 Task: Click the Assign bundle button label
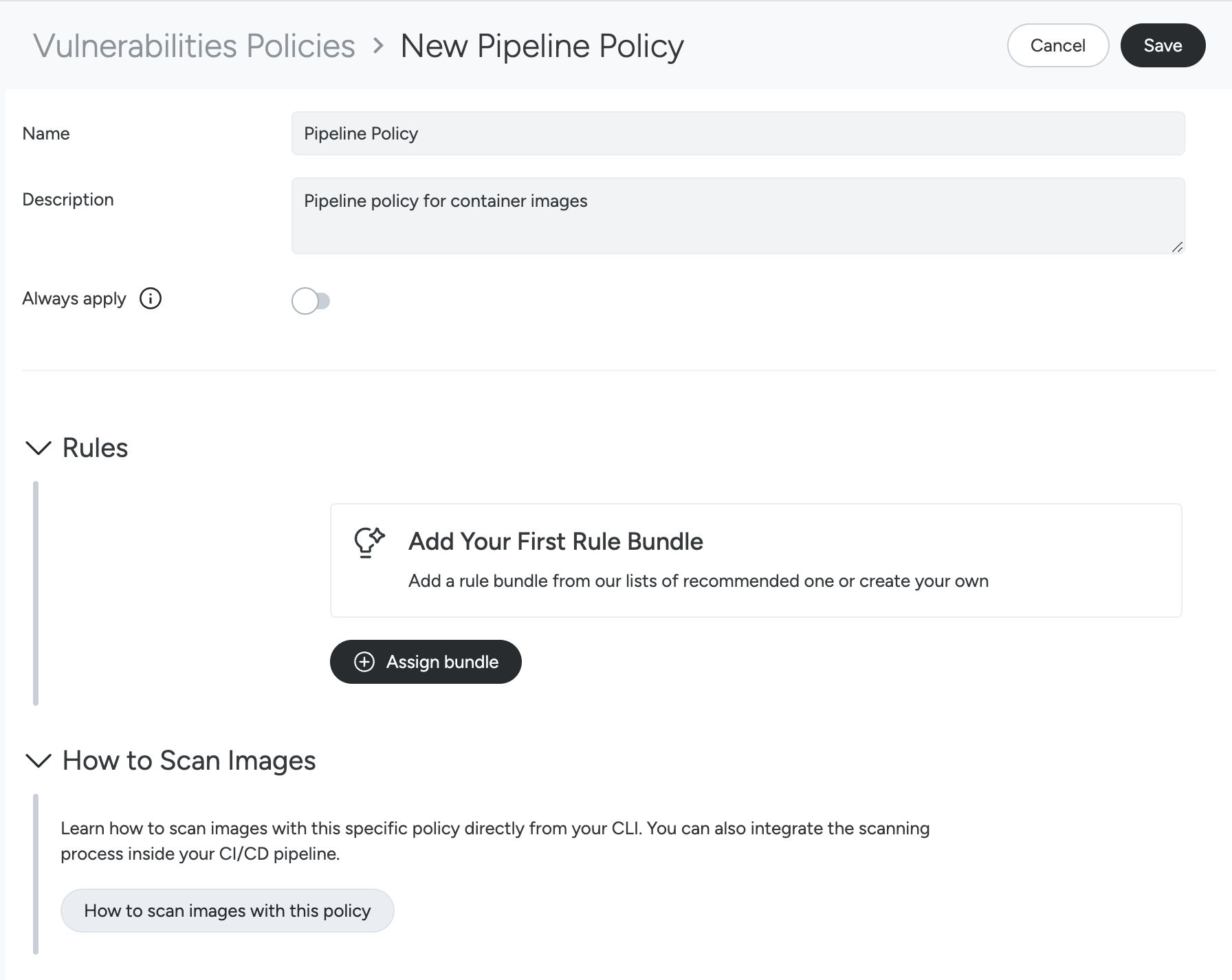pyautogui.click(x=442, y=662)
